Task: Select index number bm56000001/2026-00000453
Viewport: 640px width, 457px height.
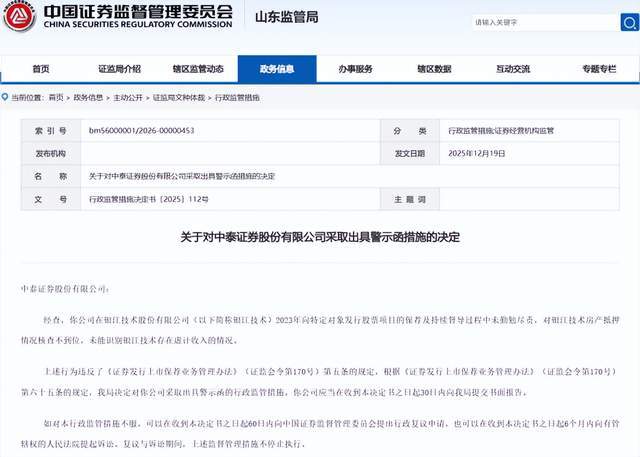Action: click(x=141, y=131)
